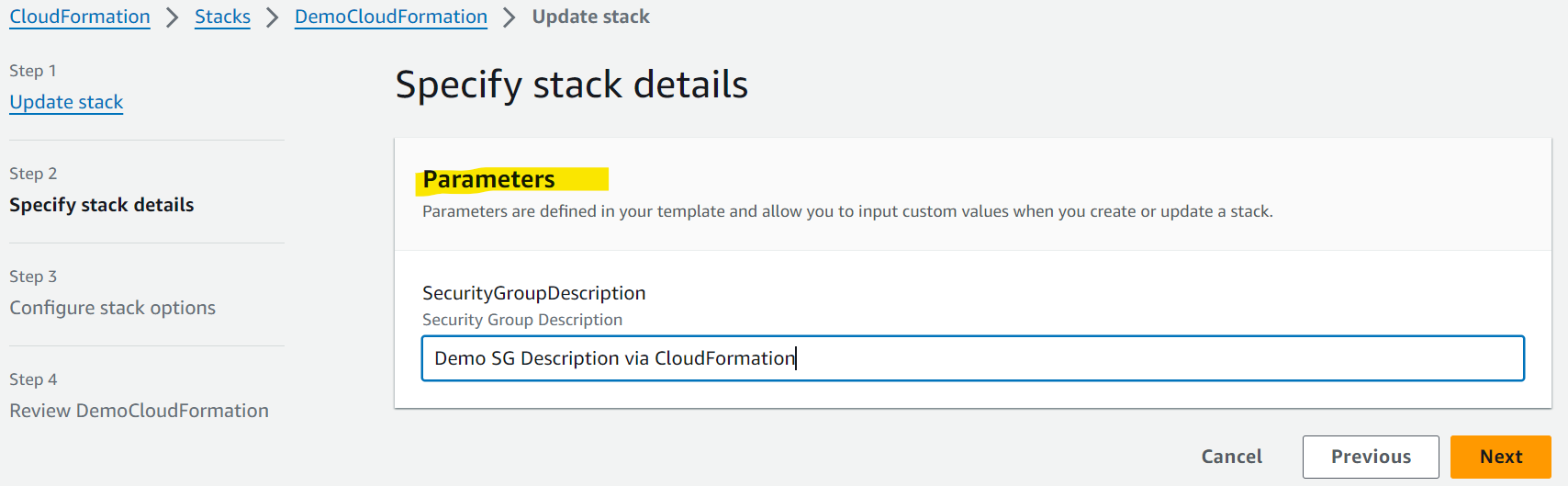Select Step 4 Review DemoCloudFormation
The width and height of the screenshot is (1568, 486).
[x=140, y=411]
